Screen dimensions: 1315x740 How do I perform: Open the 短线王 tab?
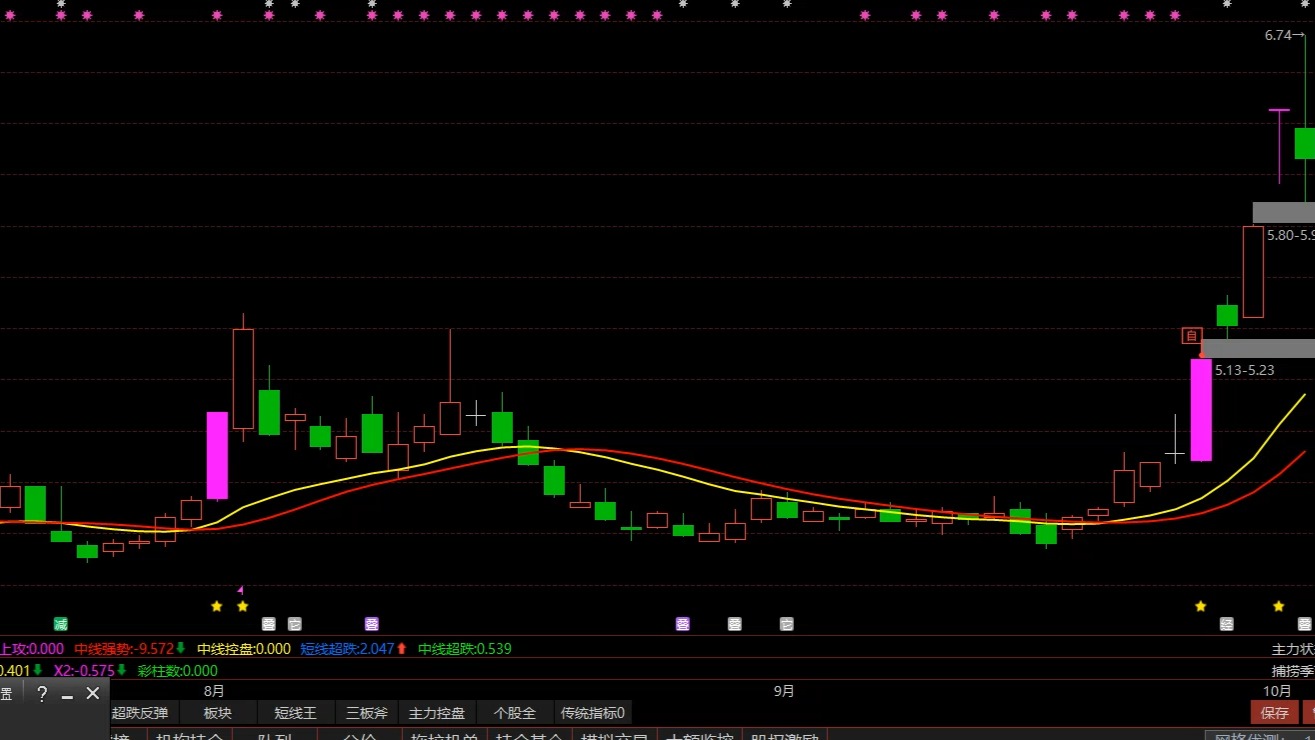point(295,713)
